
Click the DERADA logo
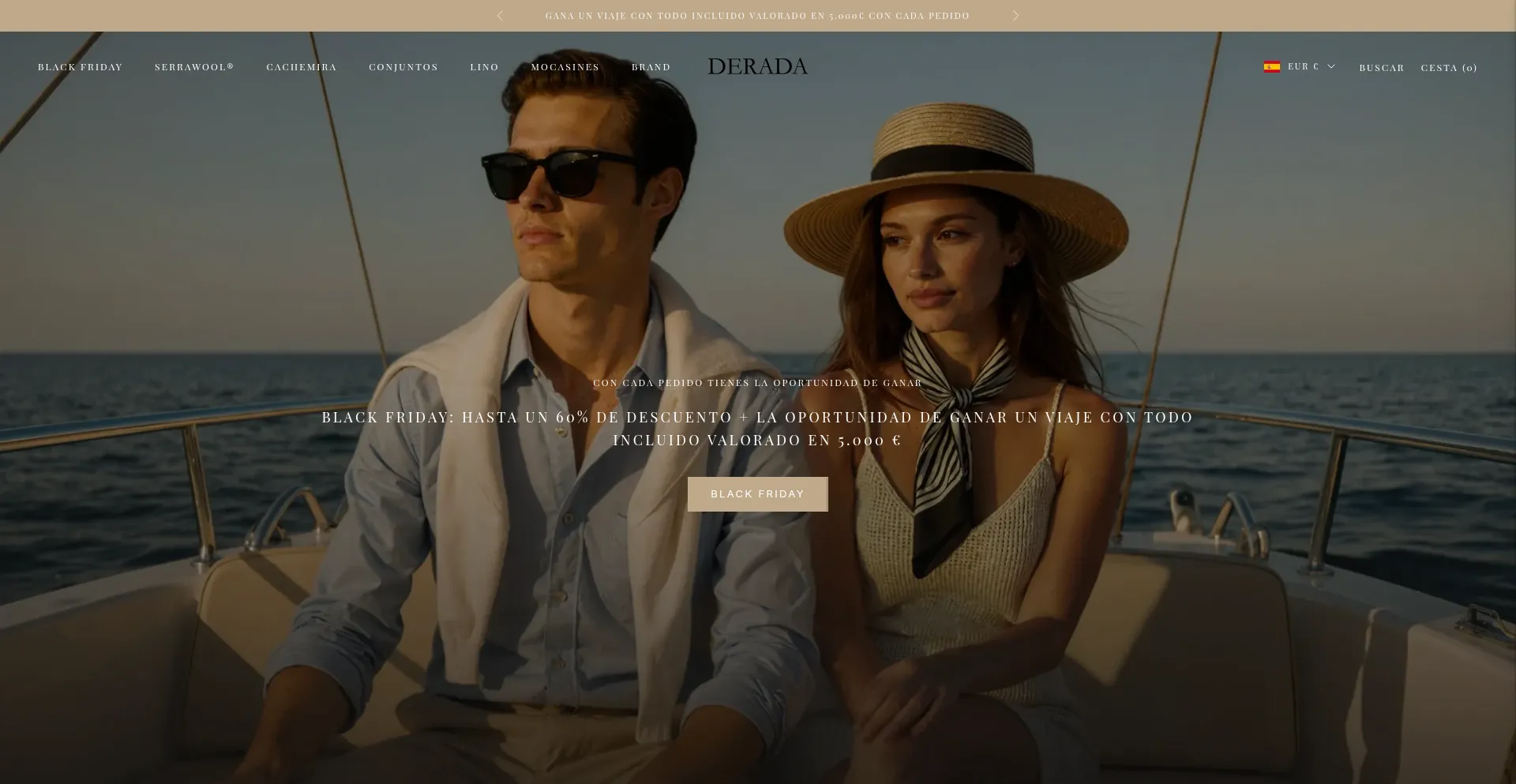pos(757,67)
